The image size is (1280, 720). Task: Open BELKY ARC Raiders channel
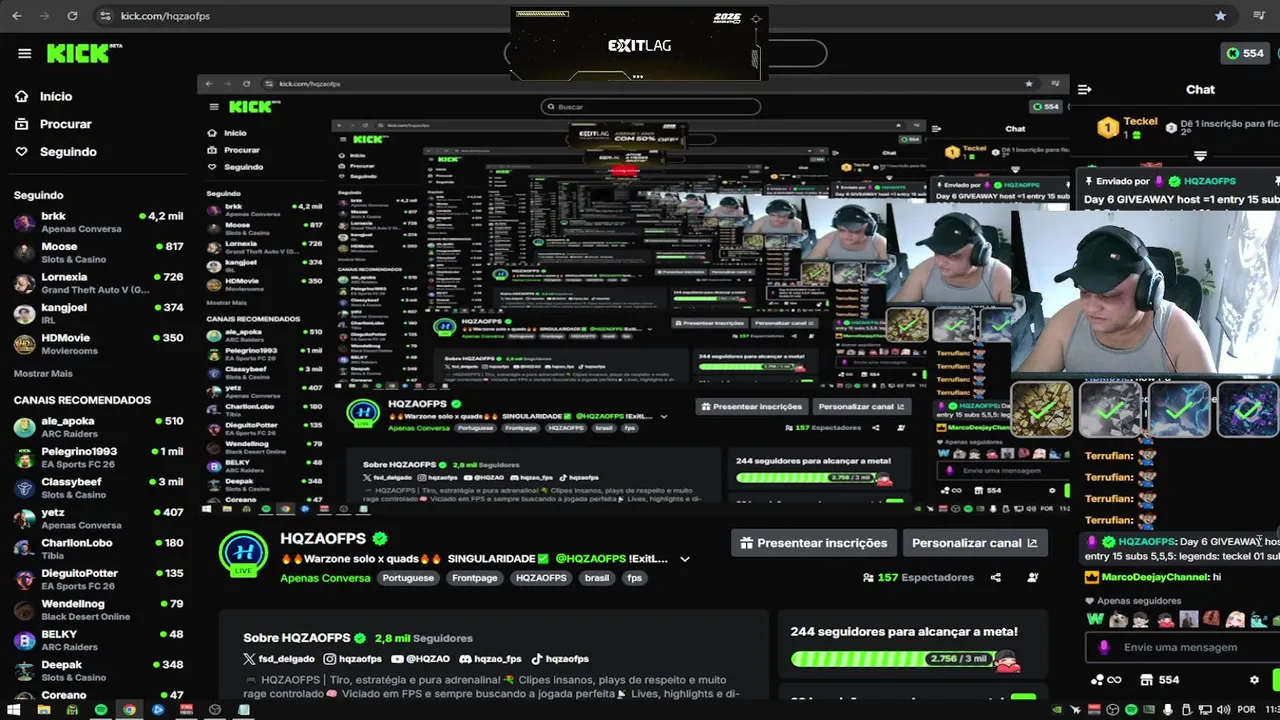pyautogui.click(x=98, y=640)
